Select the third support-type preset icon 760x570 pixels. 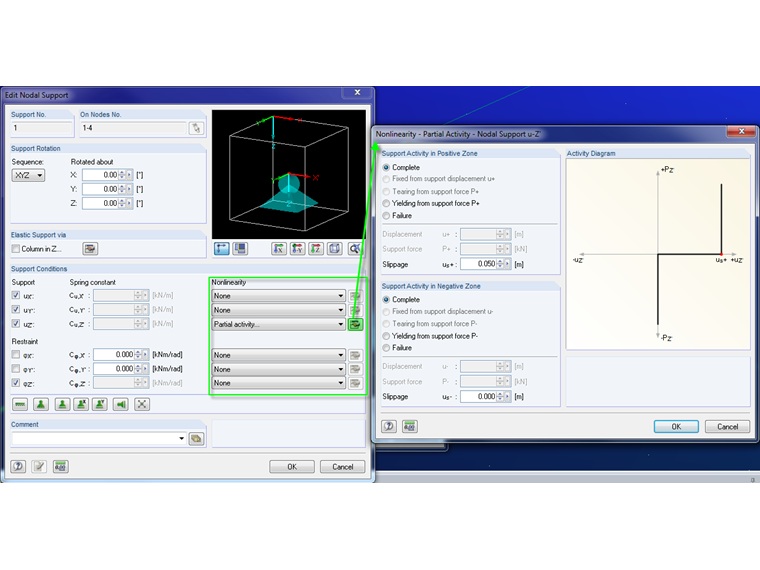click(62, 404)
